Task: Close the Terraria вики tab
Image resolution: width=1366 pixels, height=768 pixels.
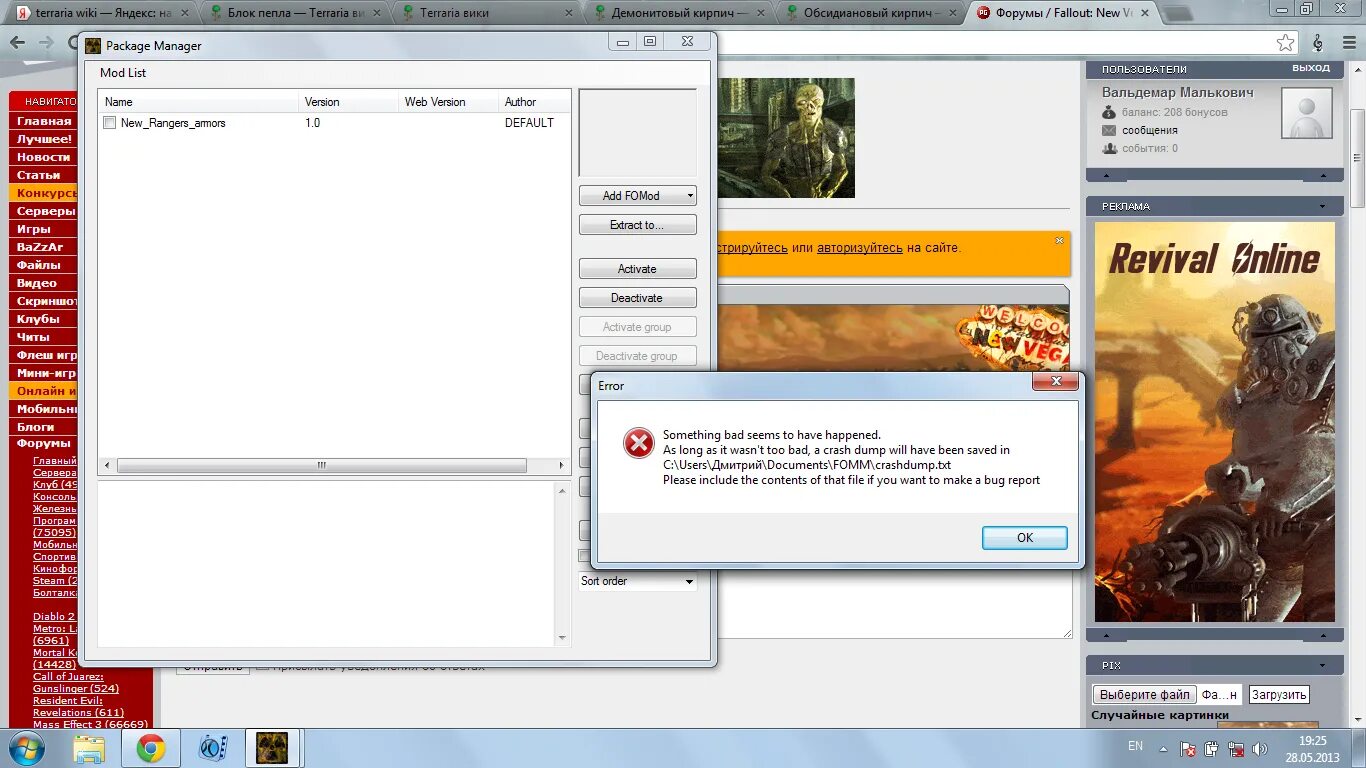Action: click(569, 13)
